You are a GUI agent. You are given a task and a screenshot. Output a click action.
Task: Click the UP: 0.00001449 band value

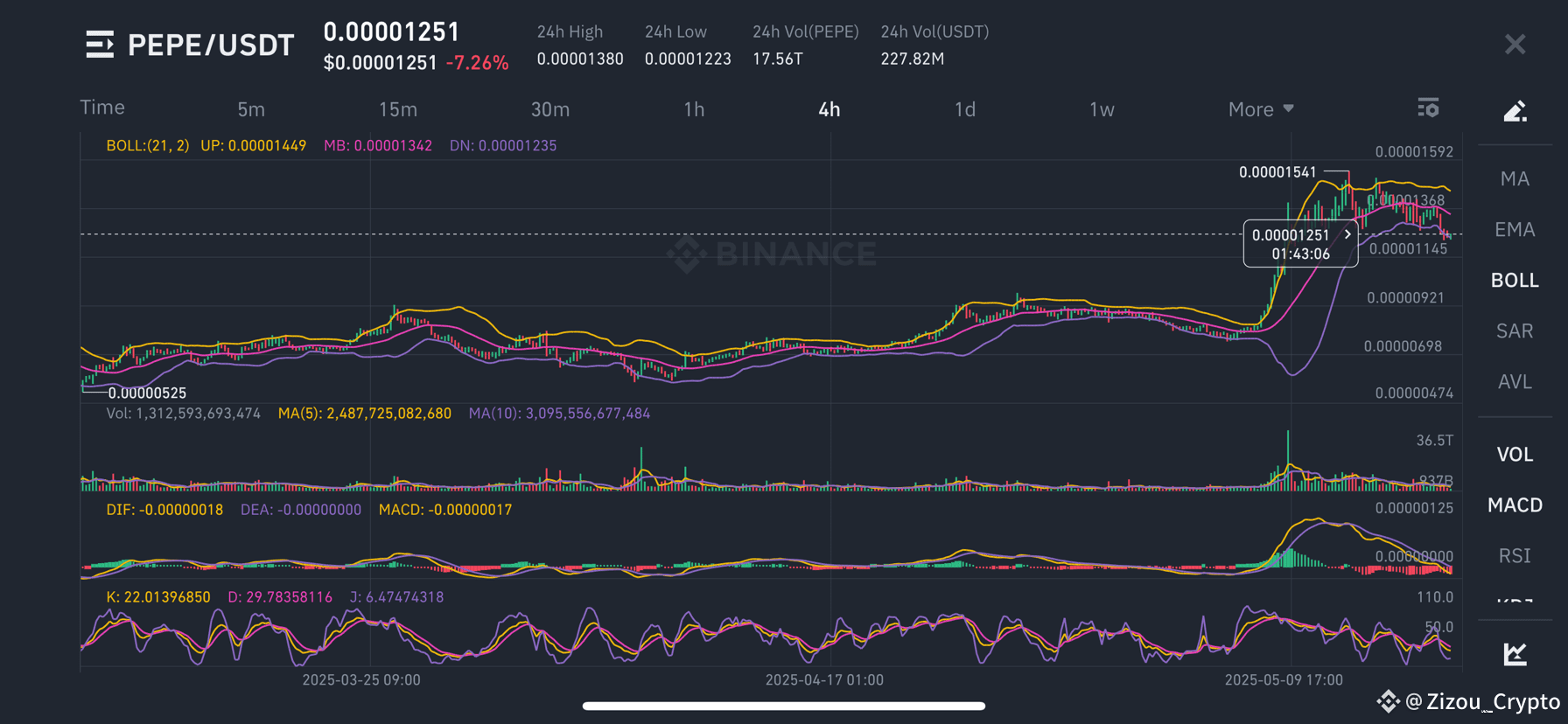pyautogui.click(x=253, y=146)
